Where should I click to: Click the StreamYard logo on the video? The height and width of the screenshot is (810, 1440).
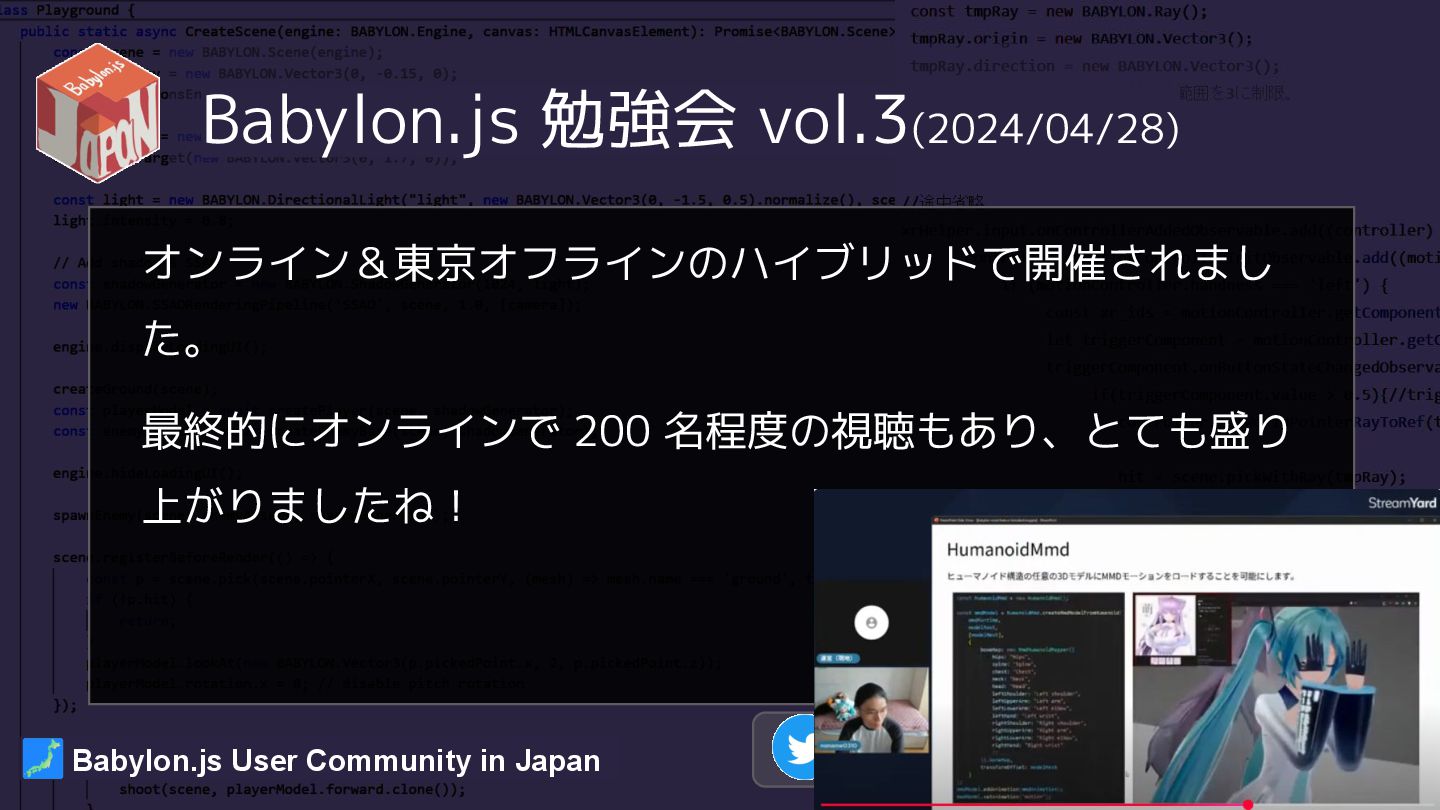1402,503
